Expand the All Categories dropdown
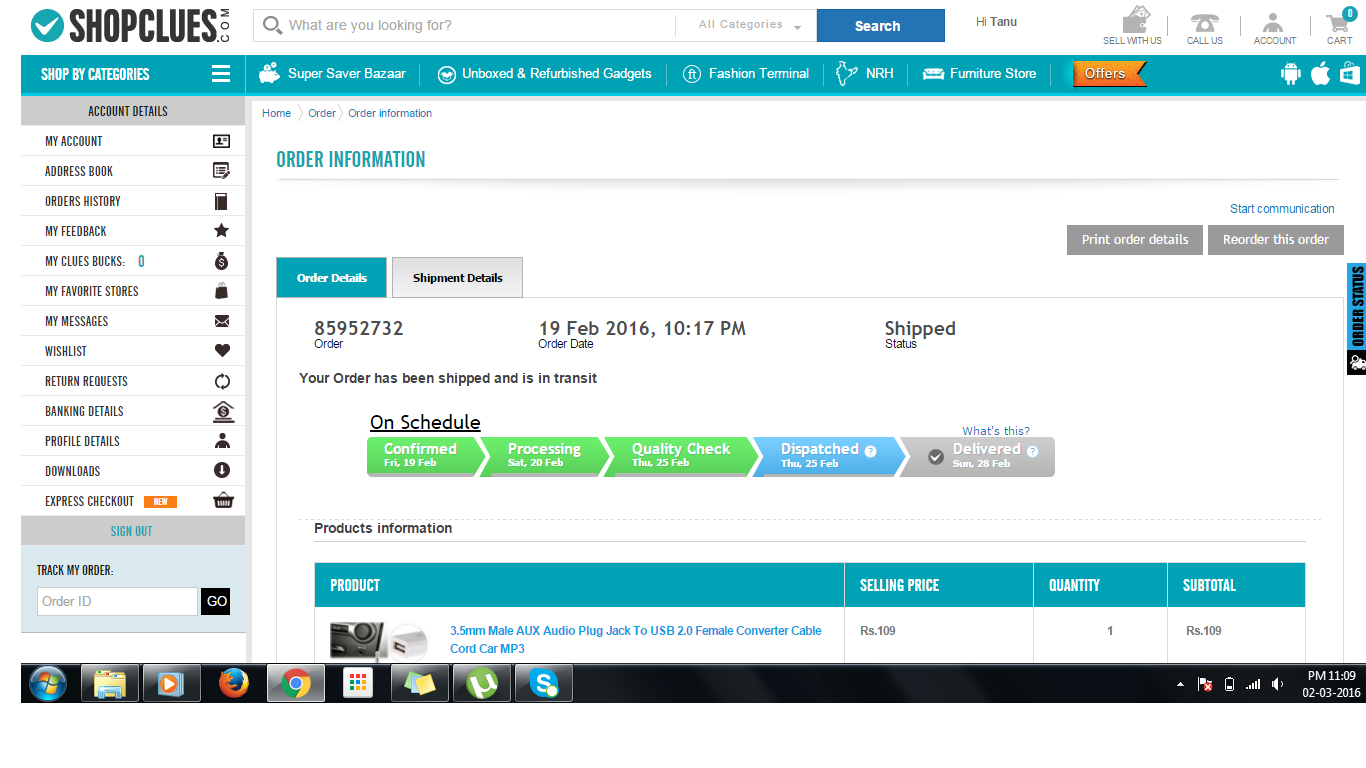This screenshot has width=1366, height=768. pyautogui.click(x=749, y=25)
